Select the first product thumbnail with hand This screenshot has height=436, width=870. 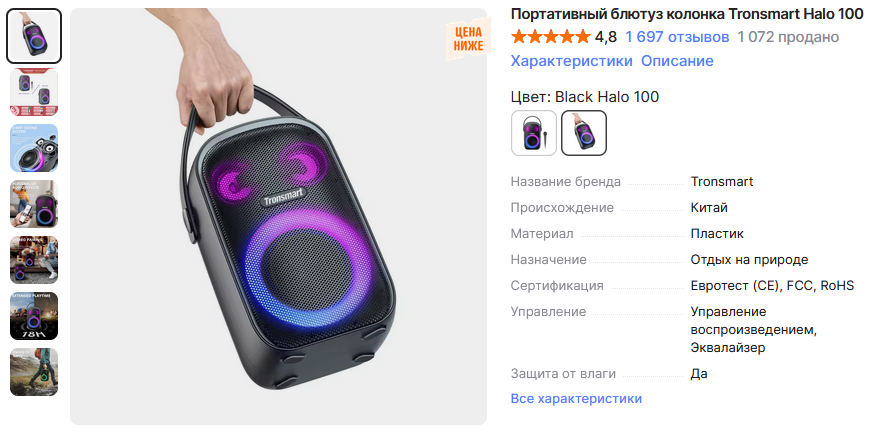[x=34, y=36]
